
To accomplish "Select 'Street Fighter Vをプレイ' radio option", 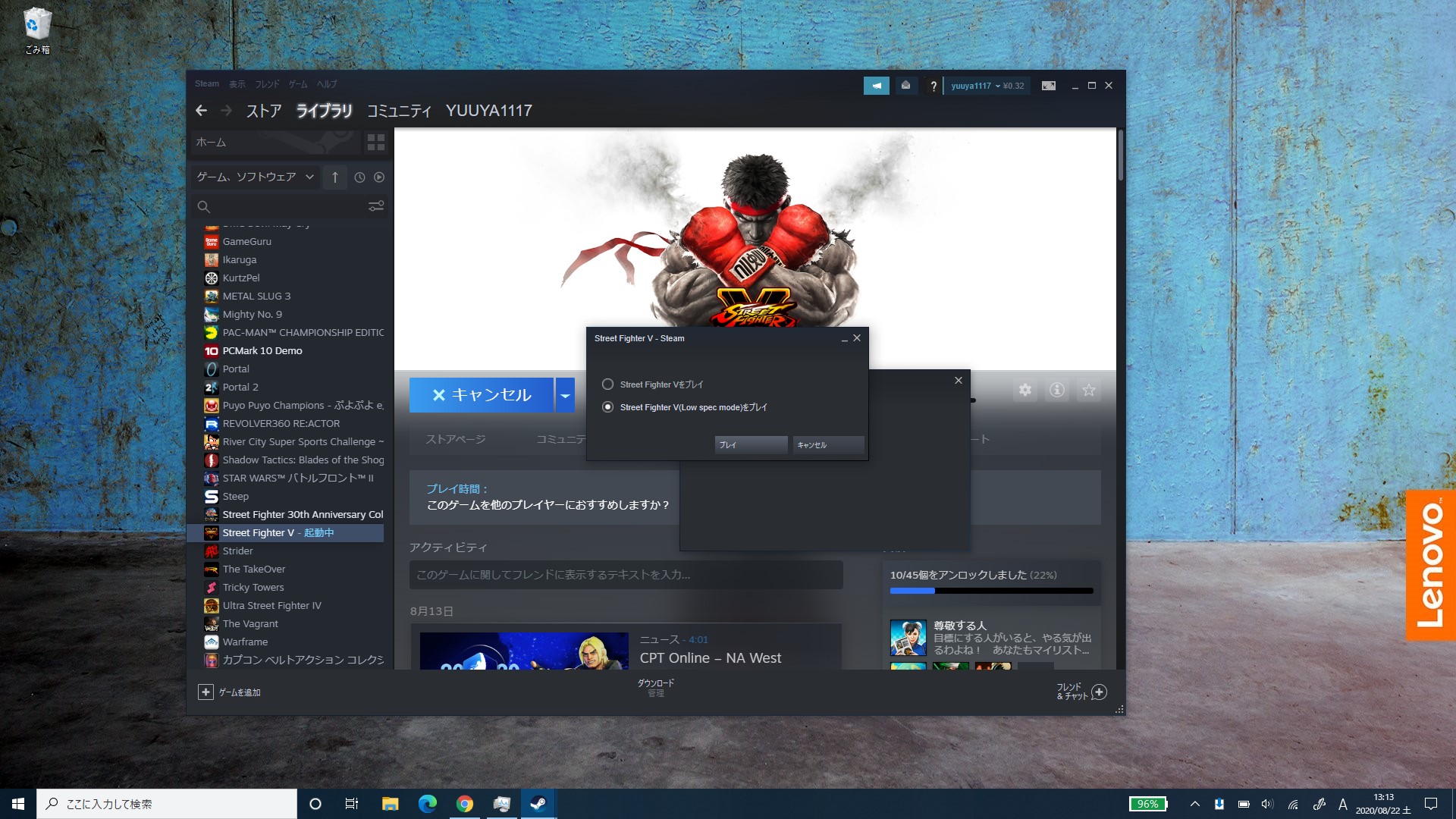I will 607,384.
